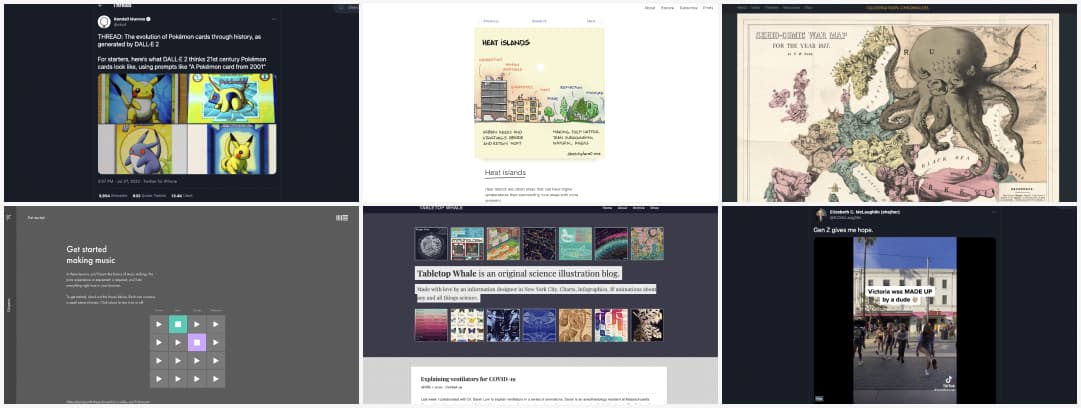Image resolution: width=1081 pixels, height=408 pixels.
Task: Open Randall Munroe's profile avatar
Action: (x=104, y=21)
